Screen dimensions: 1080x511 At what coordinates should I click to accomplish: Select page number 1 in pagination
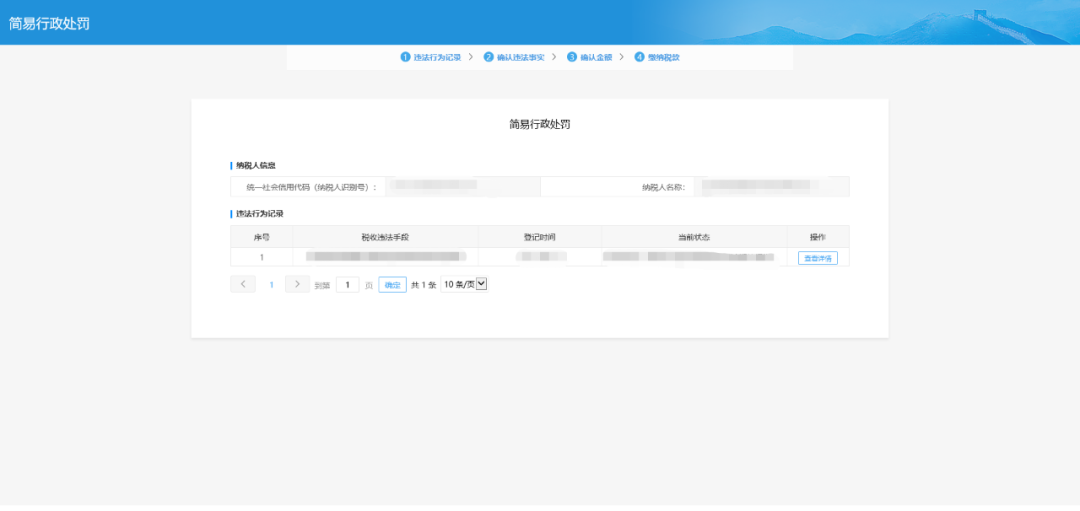pyautogui.click(x=270, y=285)
